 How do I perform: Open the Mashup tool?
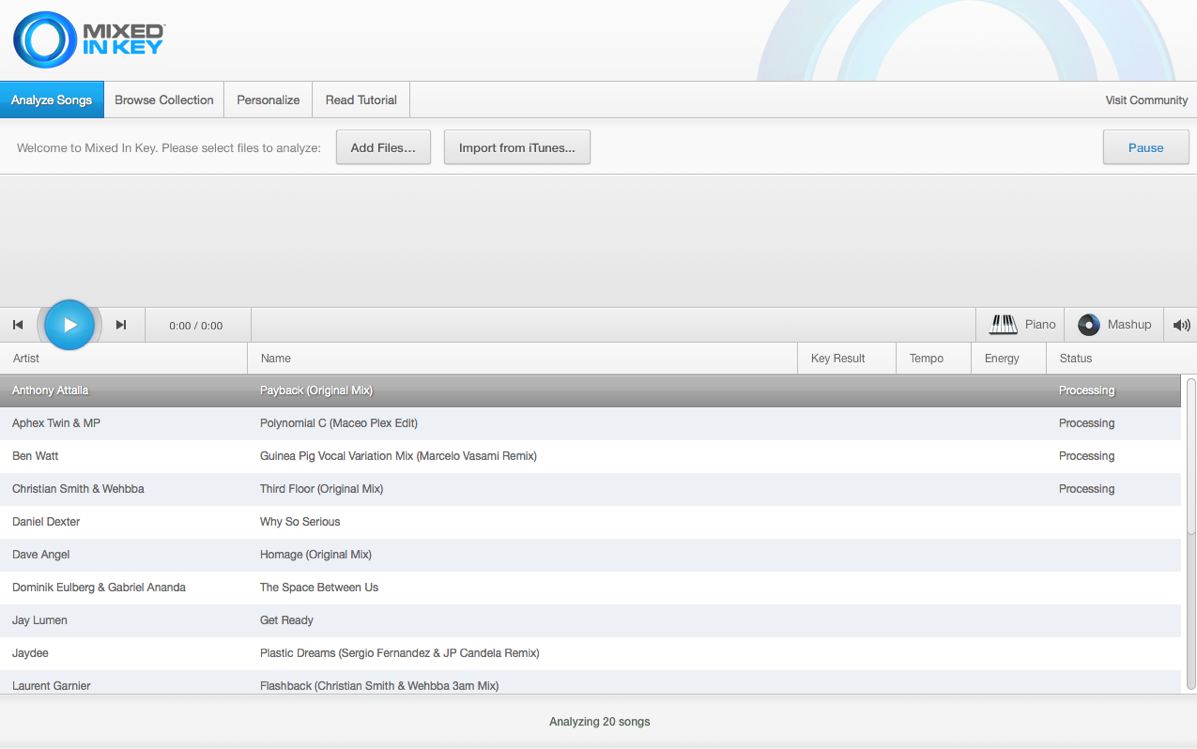(x=1115, y=325)
